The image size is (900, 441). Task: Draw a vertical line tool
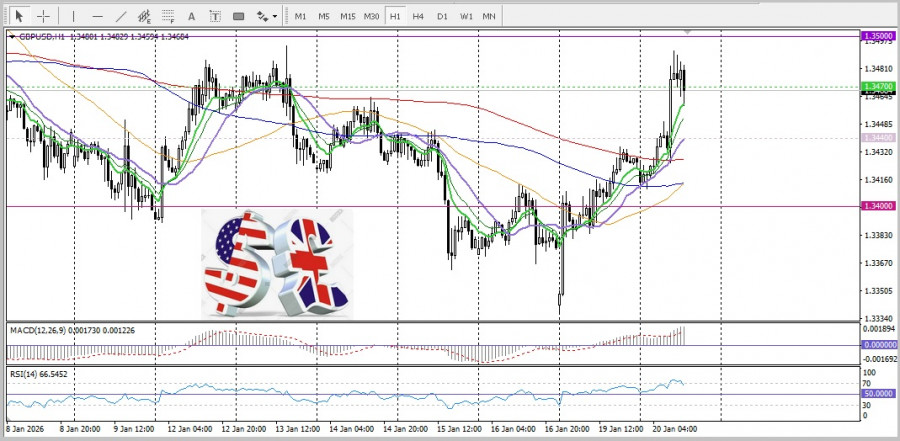coord(73,16)
